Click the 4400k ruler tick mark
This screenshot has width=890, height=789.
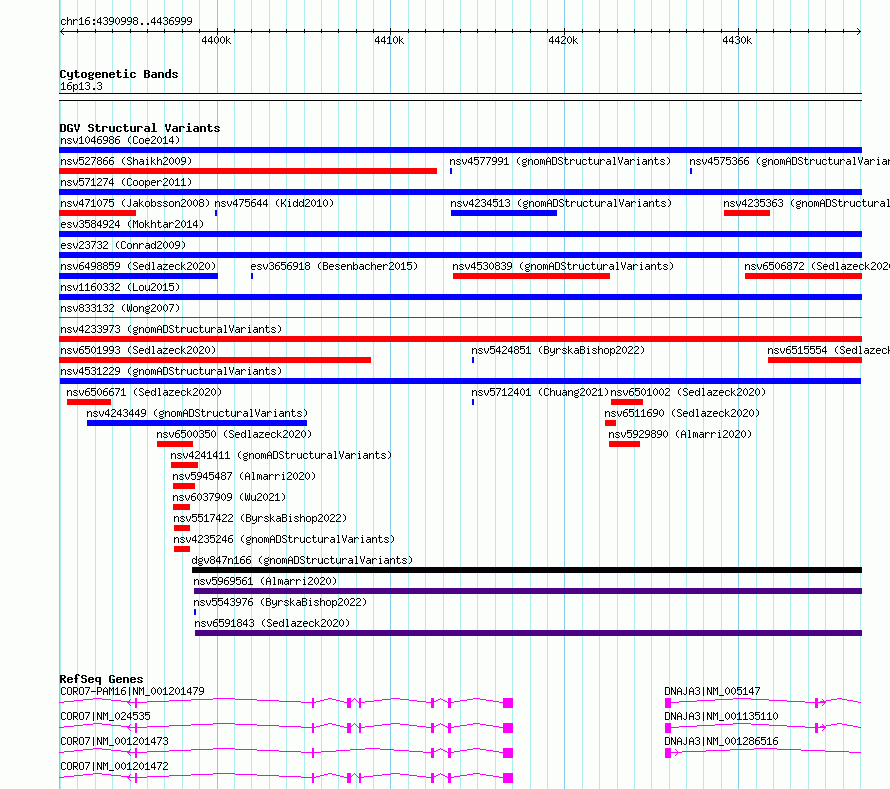click(x=216, y=40)
